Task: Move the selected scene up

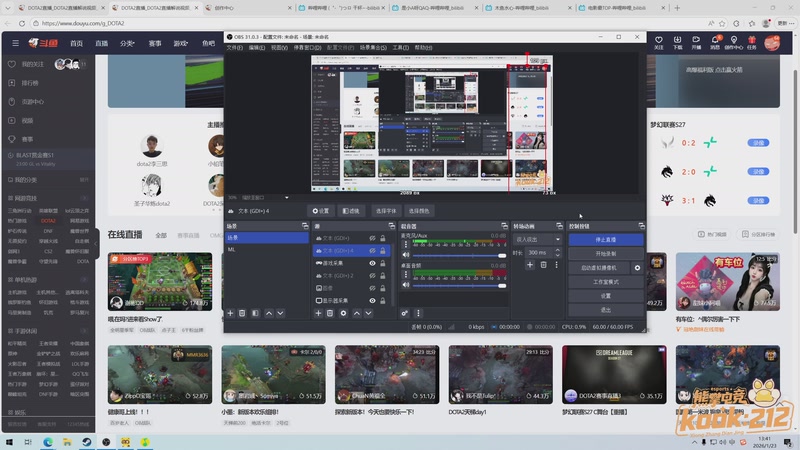Action: [268, 313]
